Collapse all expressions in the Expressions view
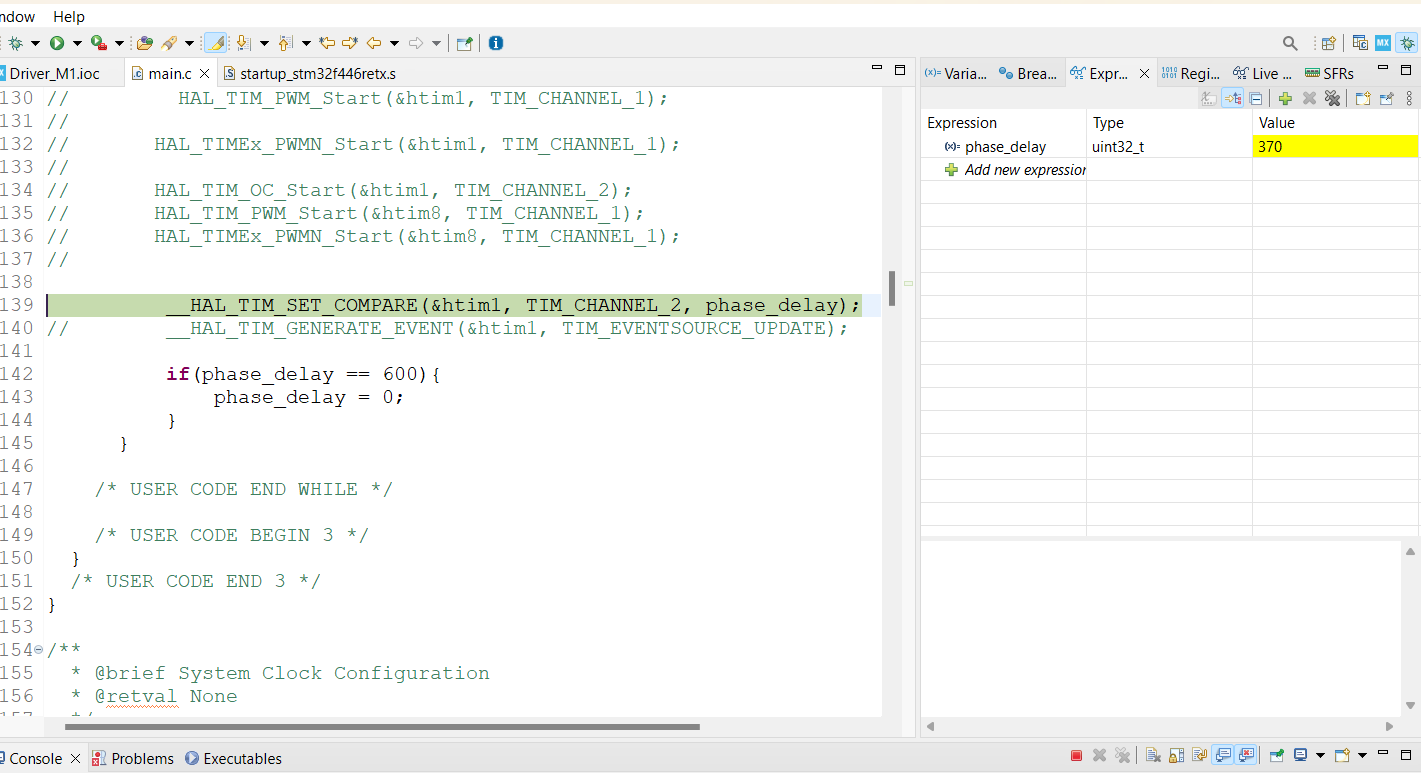The height and width of the screenshot is (773, 1421). point(1256,98)
